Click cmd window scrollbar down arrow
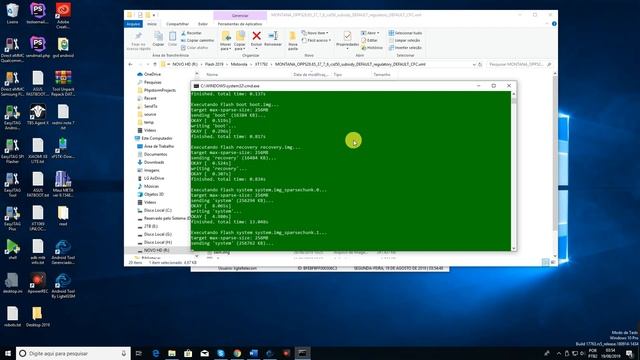The image size is (640, 360). tap(513, 248)
